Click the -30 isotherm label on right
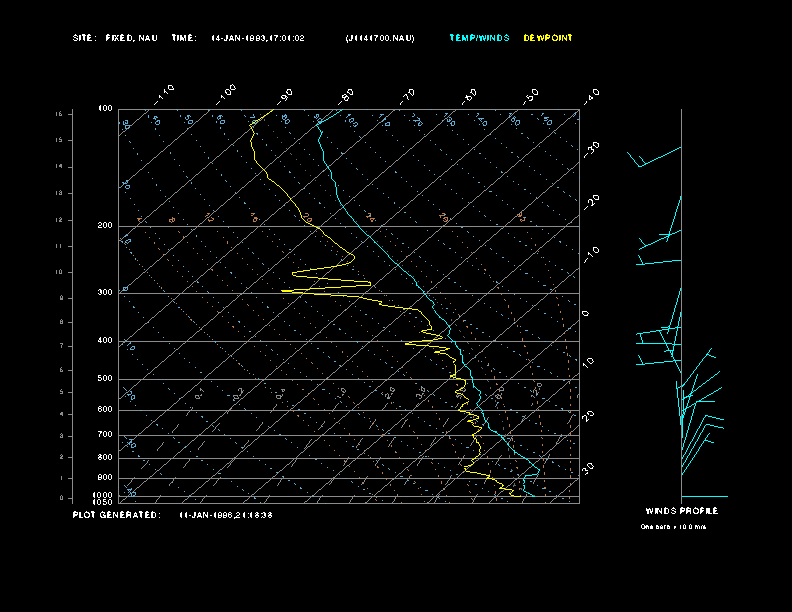Image resolution: width=792 pixels, height=612 pixels. coord(591,149)
